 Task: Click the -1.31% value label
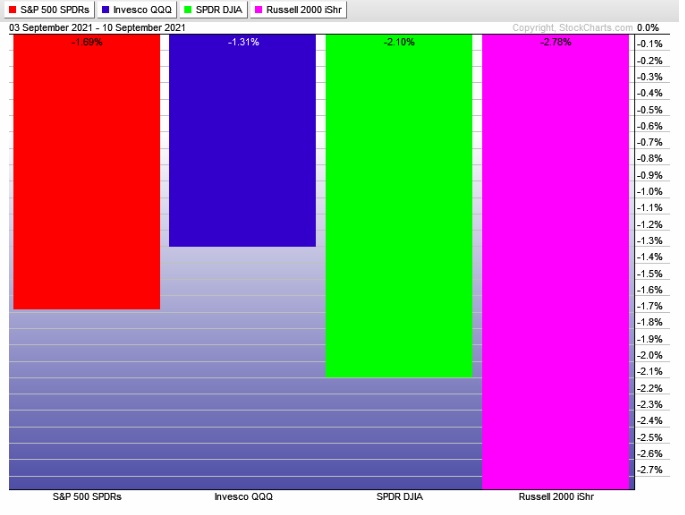coord(243,42)
